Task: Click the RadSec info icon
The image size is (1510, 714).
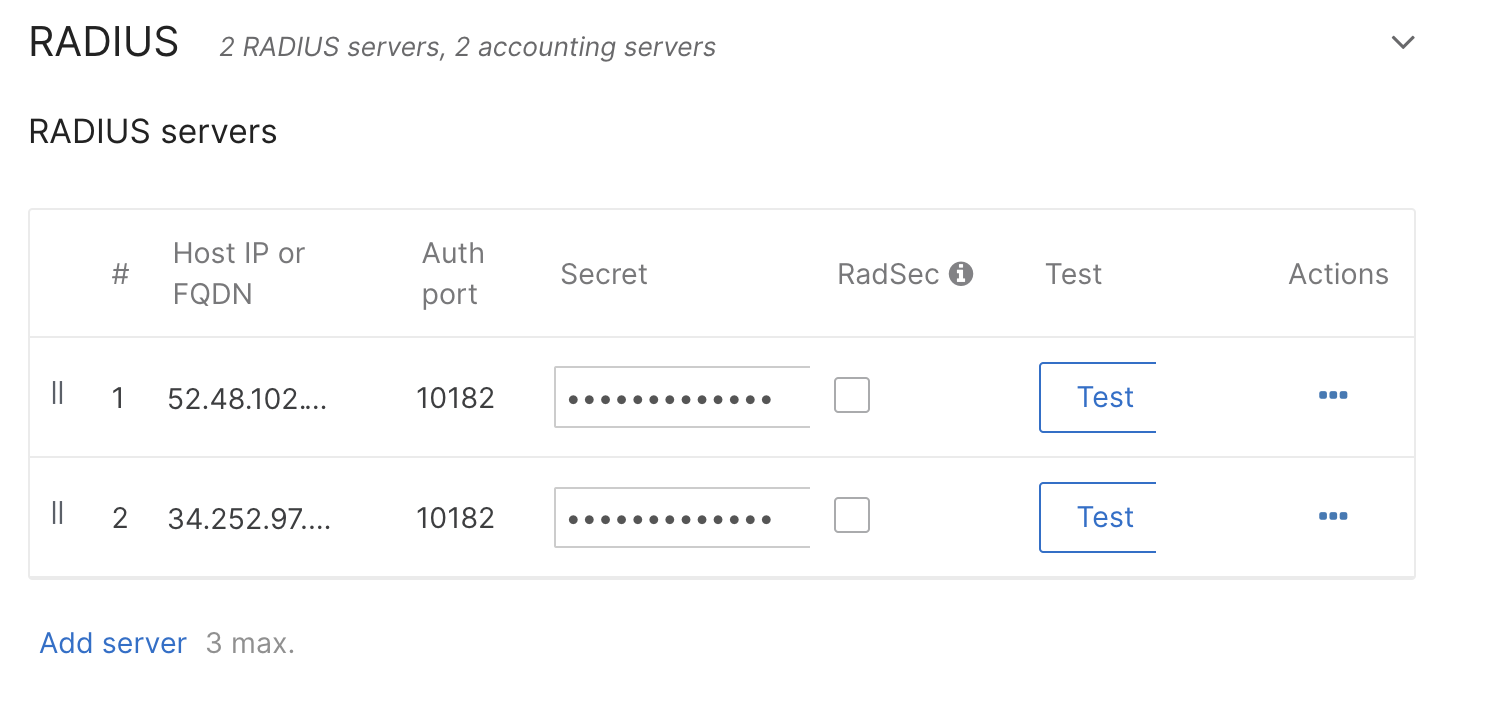Action: [x=961, y=274]
